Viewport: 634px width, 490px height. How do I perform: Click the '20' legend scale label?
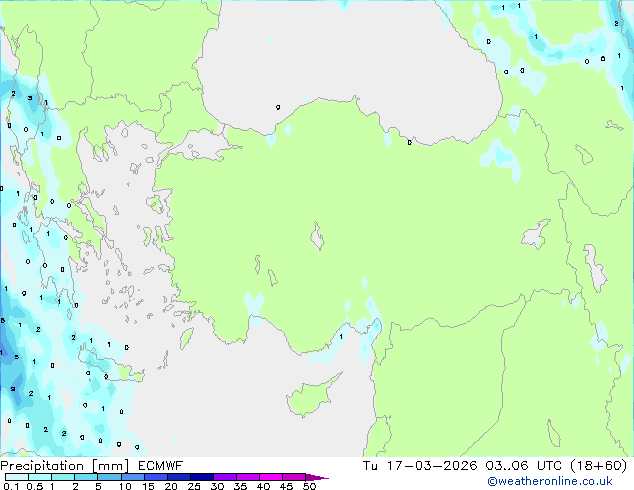coord(171,486)
